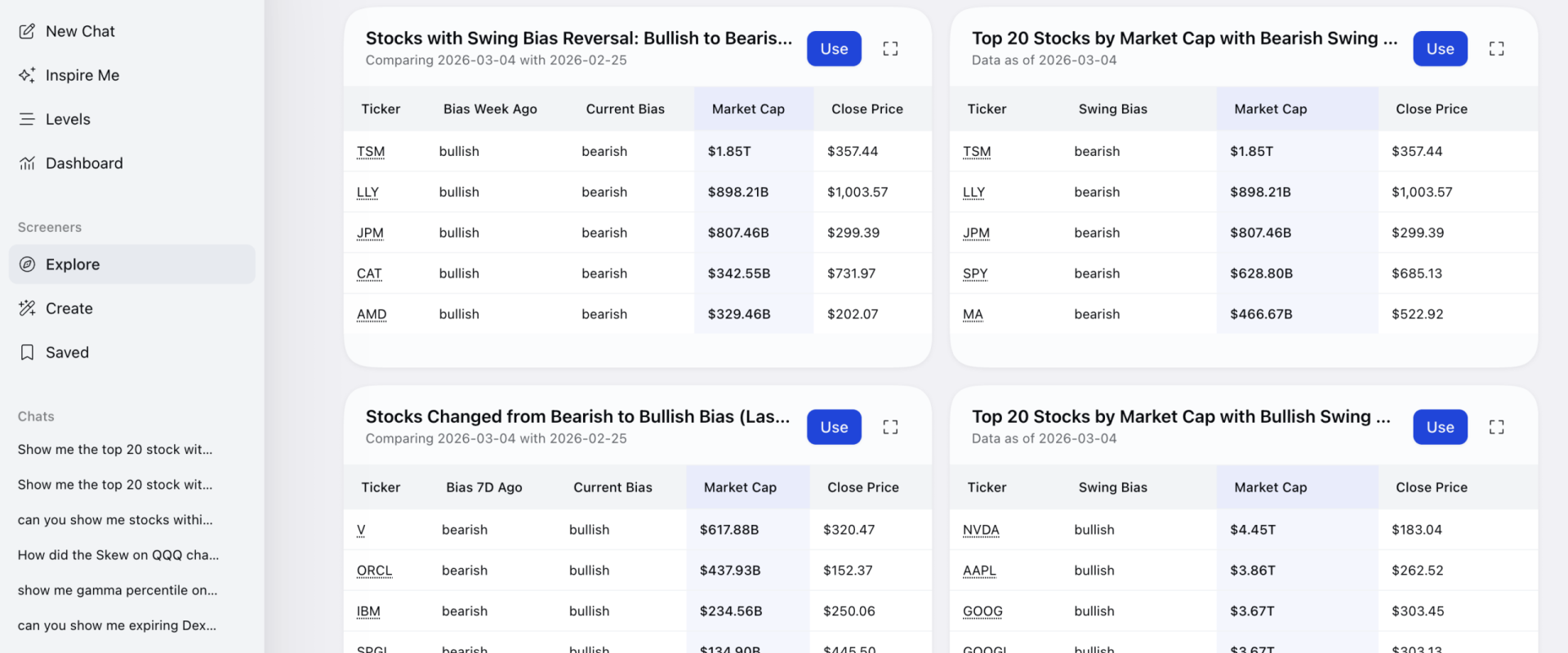Use the Swing Bias Reversal Bullish to Bearish screener
The height and width of the screenshot is (653, 1568).
point(834,49)
